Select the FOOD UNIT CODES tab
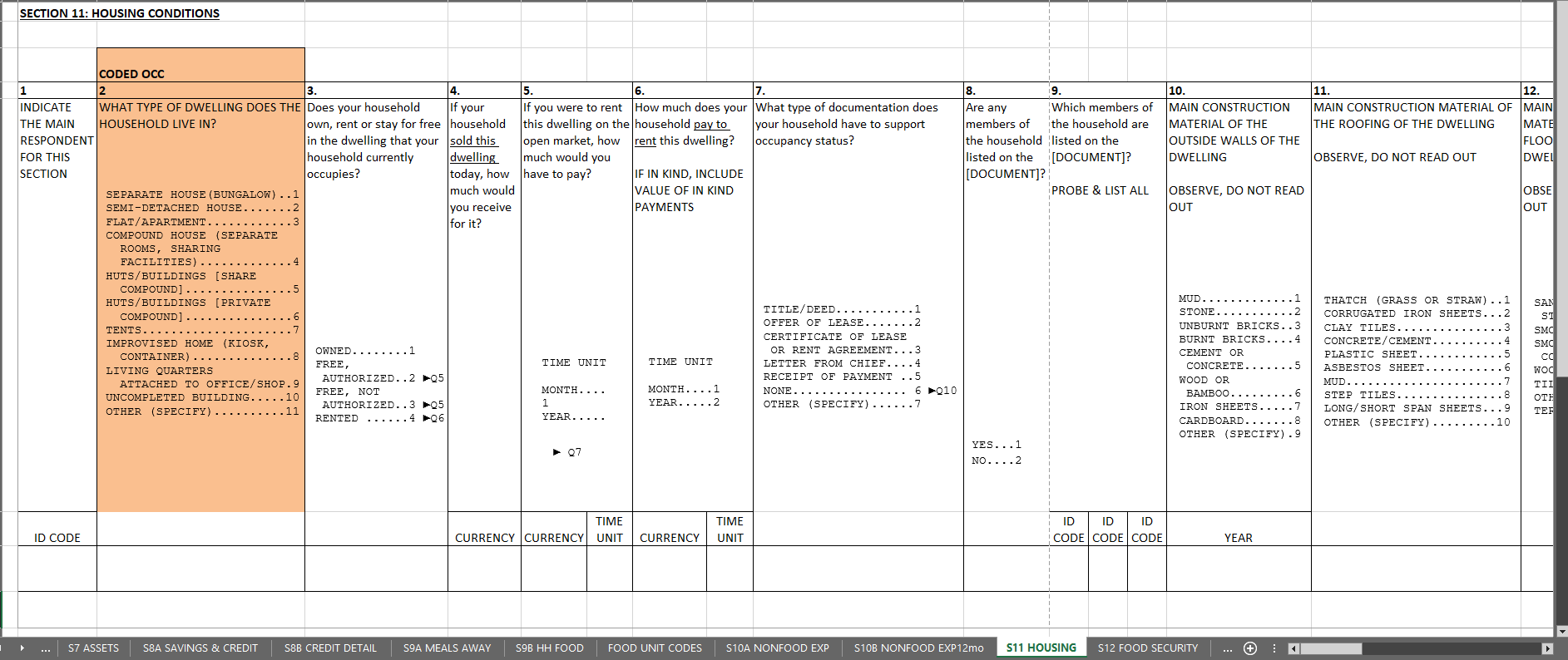This screenshot has width=1568, height=660. pos(655,648)
